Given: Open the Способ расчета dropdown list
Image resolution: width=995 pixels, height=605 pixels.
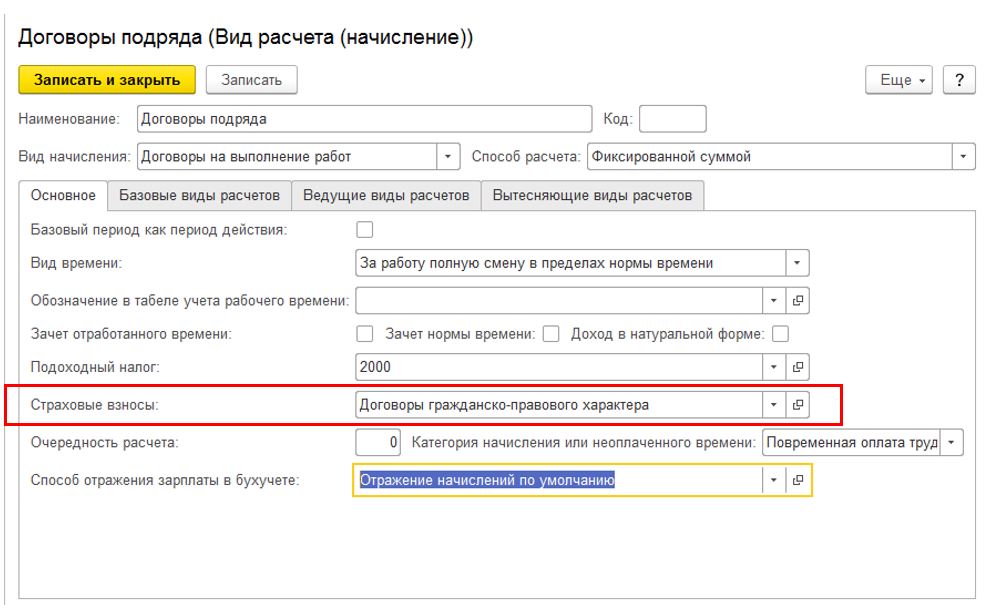Looking at the screenshot, I should (964, 156).
